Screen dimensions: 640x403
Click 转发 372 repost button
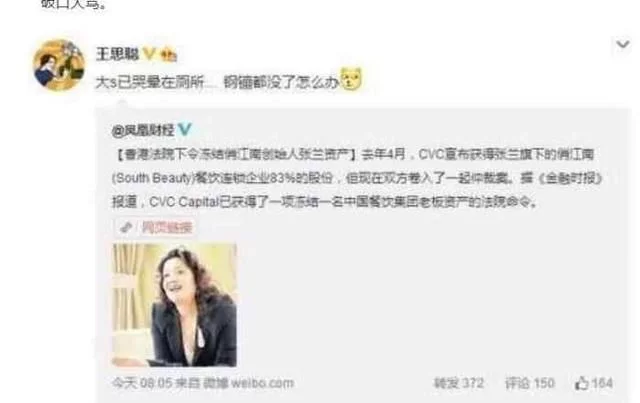point(458,383)
